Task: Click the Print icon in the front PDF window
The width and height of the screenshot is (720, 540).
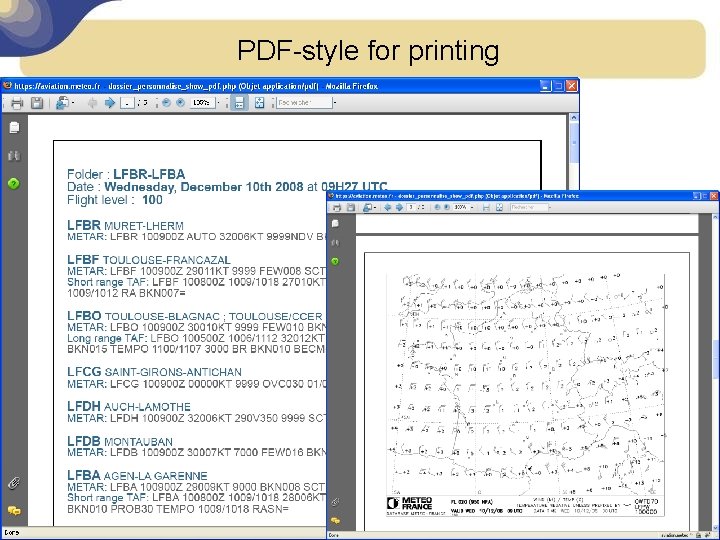Action: point(337,208)
